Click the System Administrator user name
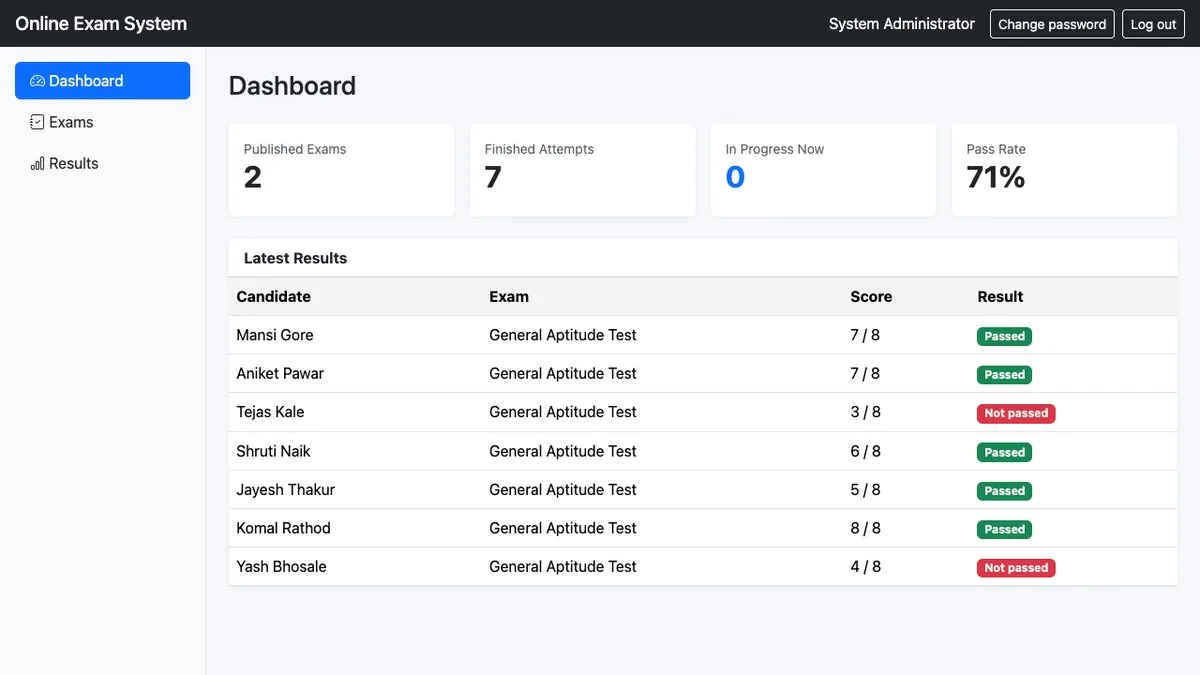This screenshot has height=675, width=1200. (x=902, y=24)
